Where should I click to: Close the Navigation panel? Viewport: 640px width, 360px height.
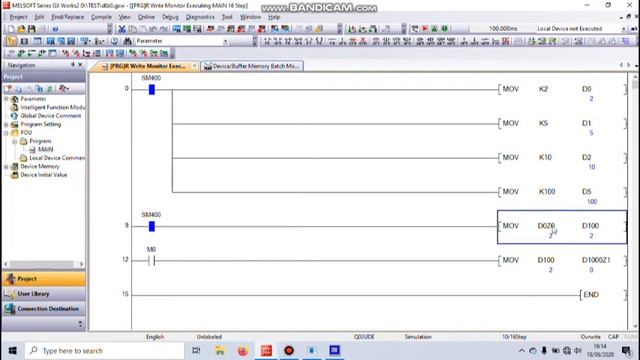[x=80, y=65]
